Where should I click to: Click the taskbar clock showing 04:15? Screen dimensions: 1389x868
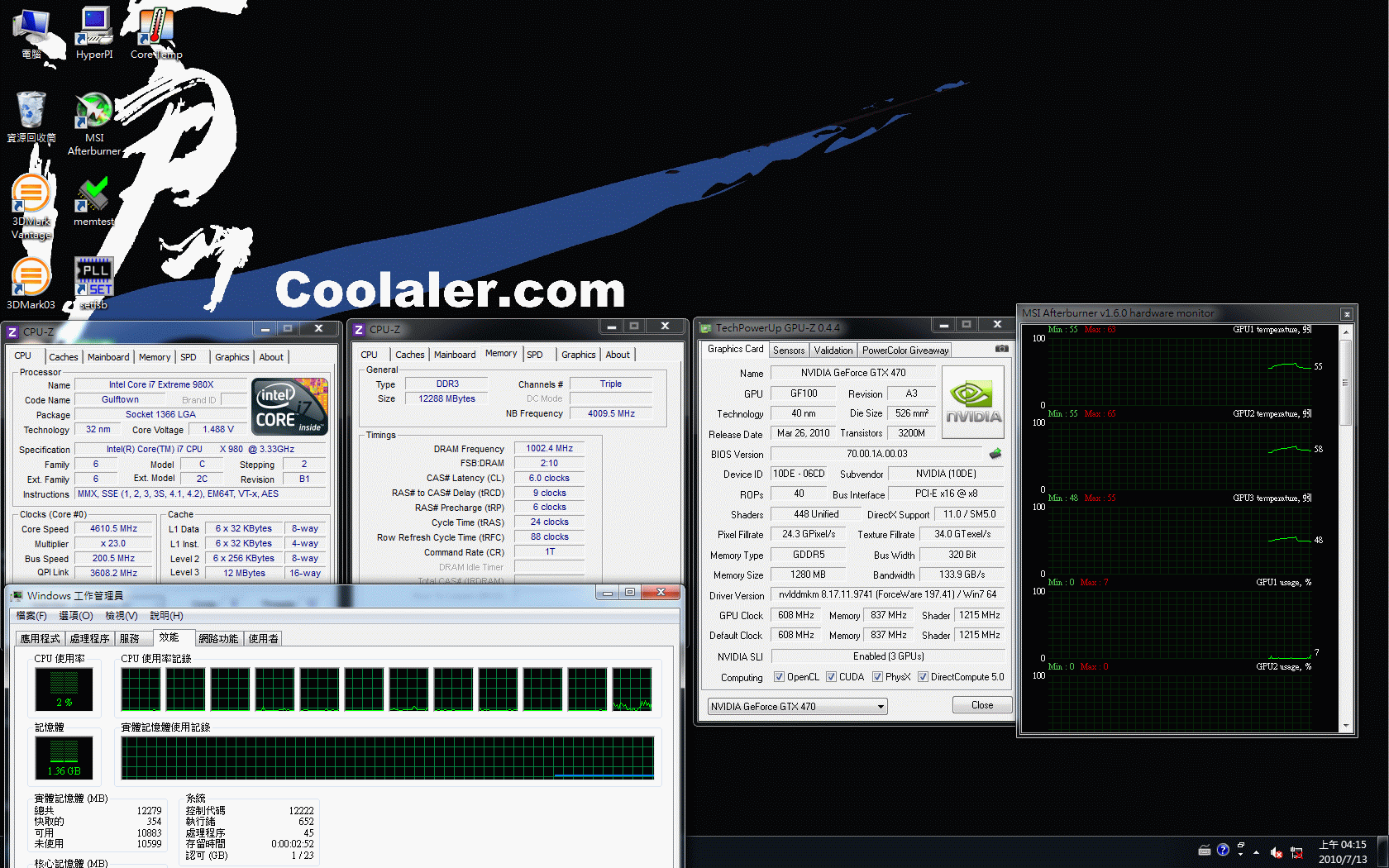click(1343, 851)
